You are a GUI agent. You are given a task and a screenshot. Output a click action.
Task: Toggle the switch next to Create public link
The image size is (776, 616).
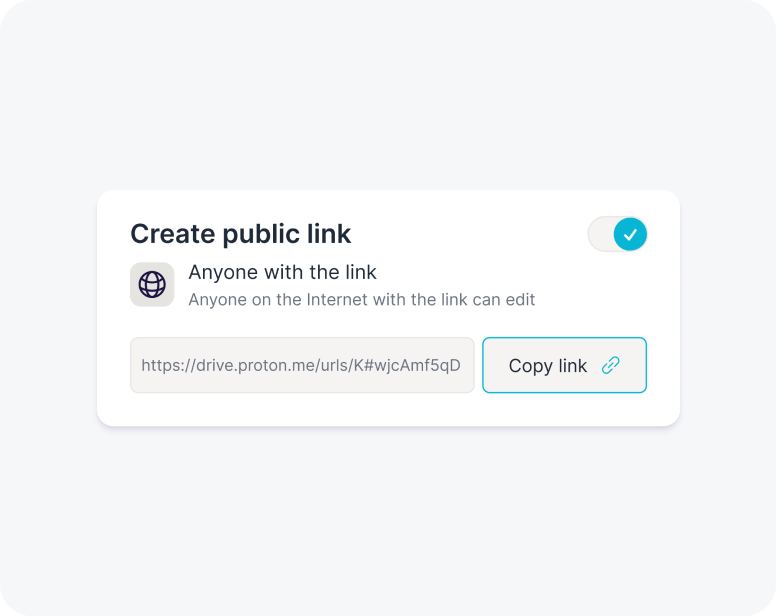(618, 234)
